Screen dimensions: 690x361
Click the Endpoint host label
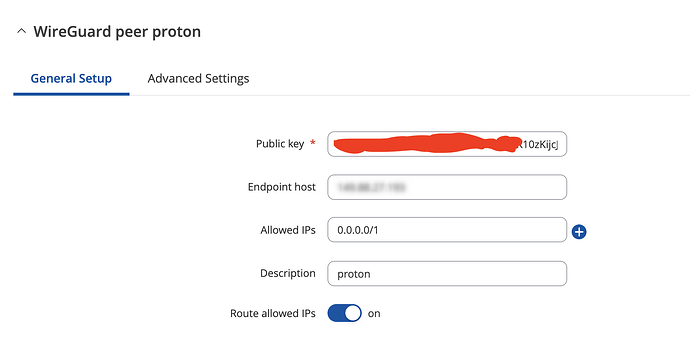(x=282, y=187)
